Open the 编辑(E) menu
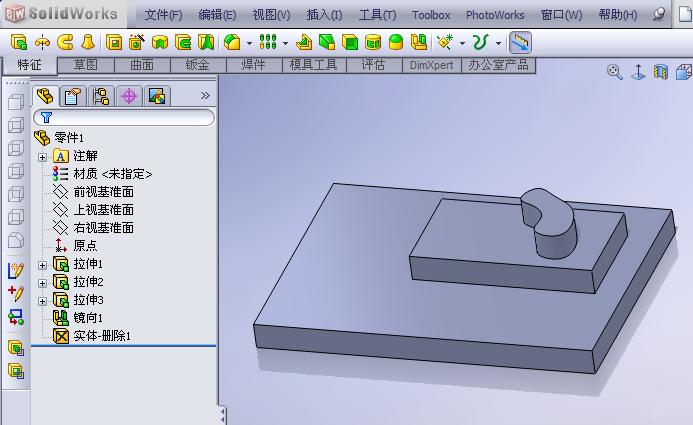The height and width of the screenshot is (425, 693). [217, 15]
